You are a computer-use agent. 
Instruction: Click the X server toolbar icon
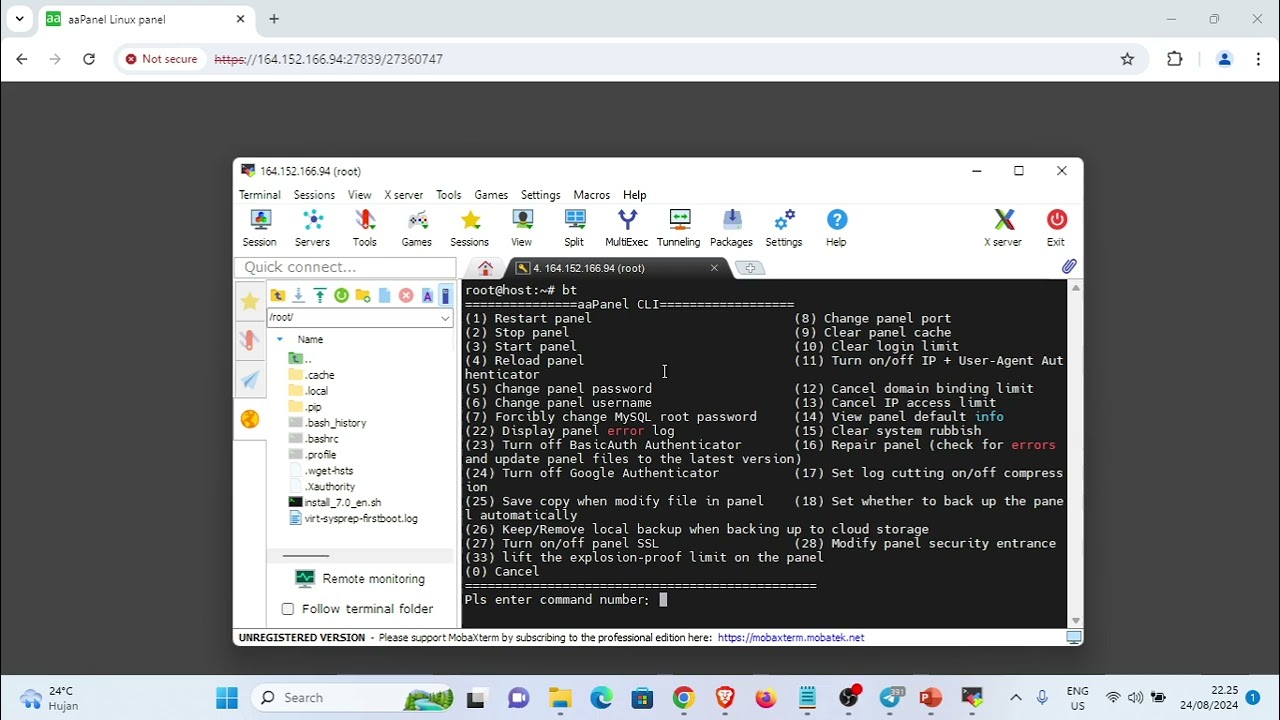1003,228
